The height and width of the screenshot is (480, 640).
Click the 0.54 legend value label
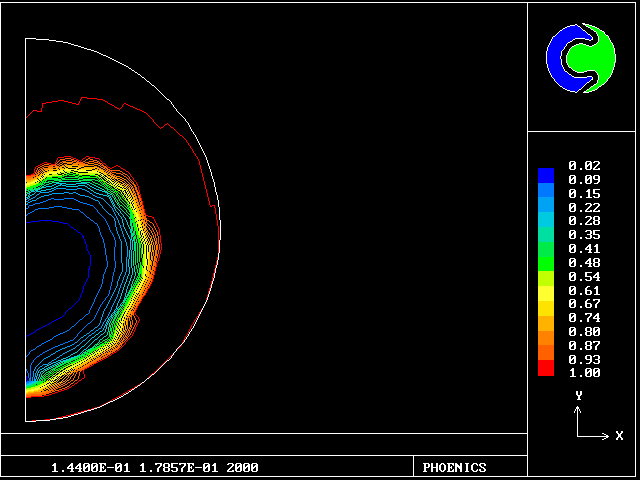[x=582, y=276]
